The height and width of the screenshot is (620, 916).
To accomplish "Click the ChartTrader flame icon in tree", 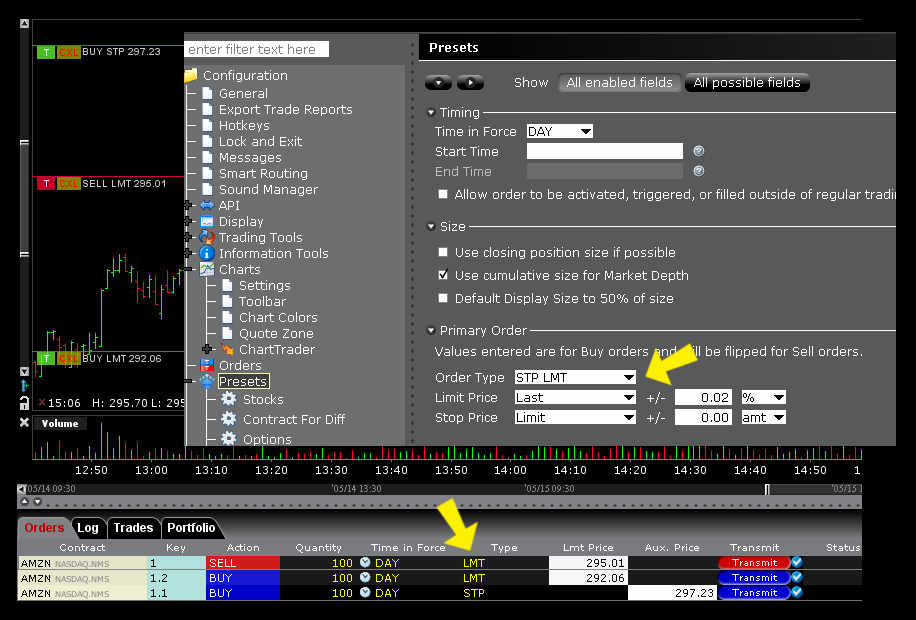I will 227,349.
